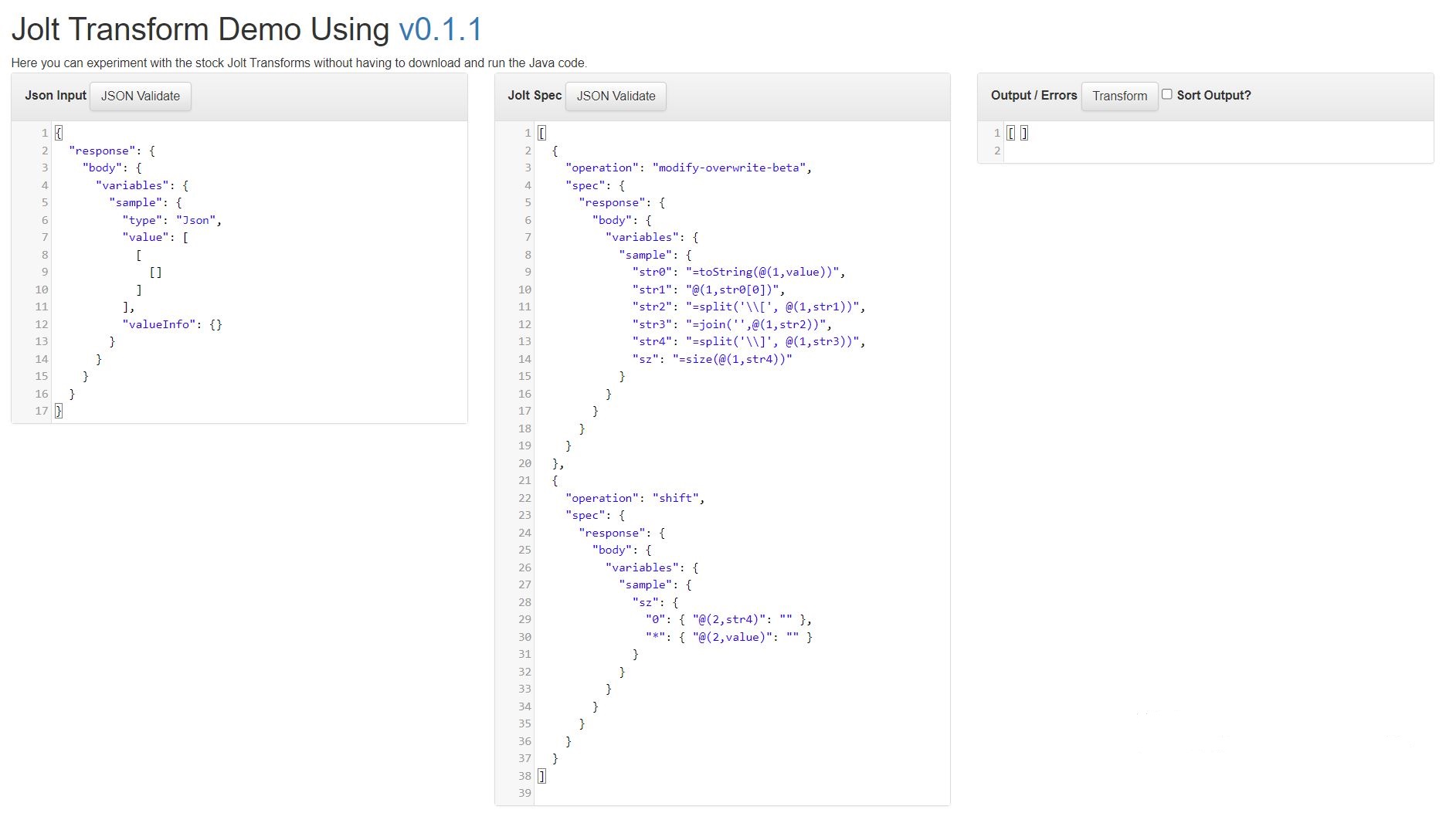This screenshot has height=813, width=1456.
Task: Click "response" key in the Json Input editor
Action: (102, 151)
